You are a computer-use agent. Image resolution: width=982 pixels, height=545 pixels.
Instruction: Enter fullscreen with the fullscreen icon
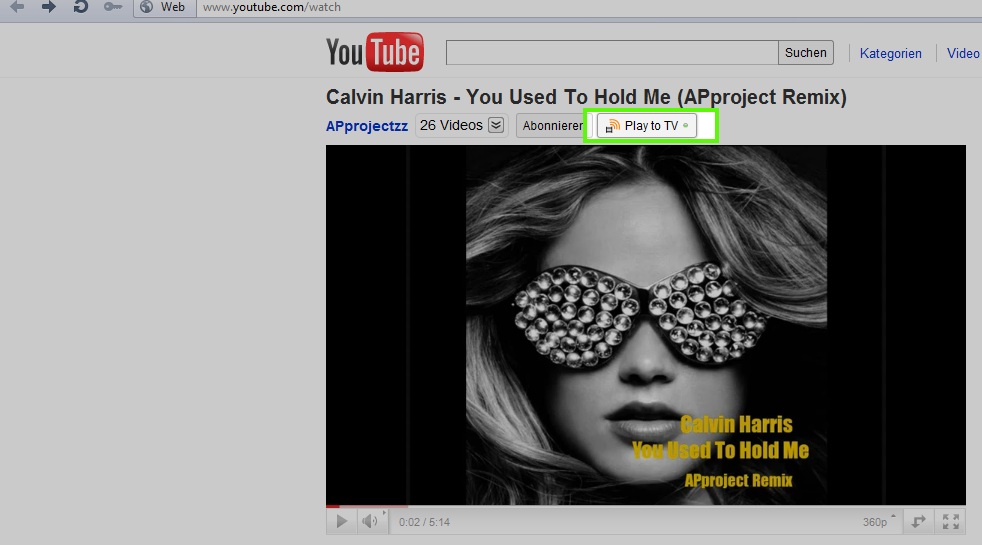(951, 521)
